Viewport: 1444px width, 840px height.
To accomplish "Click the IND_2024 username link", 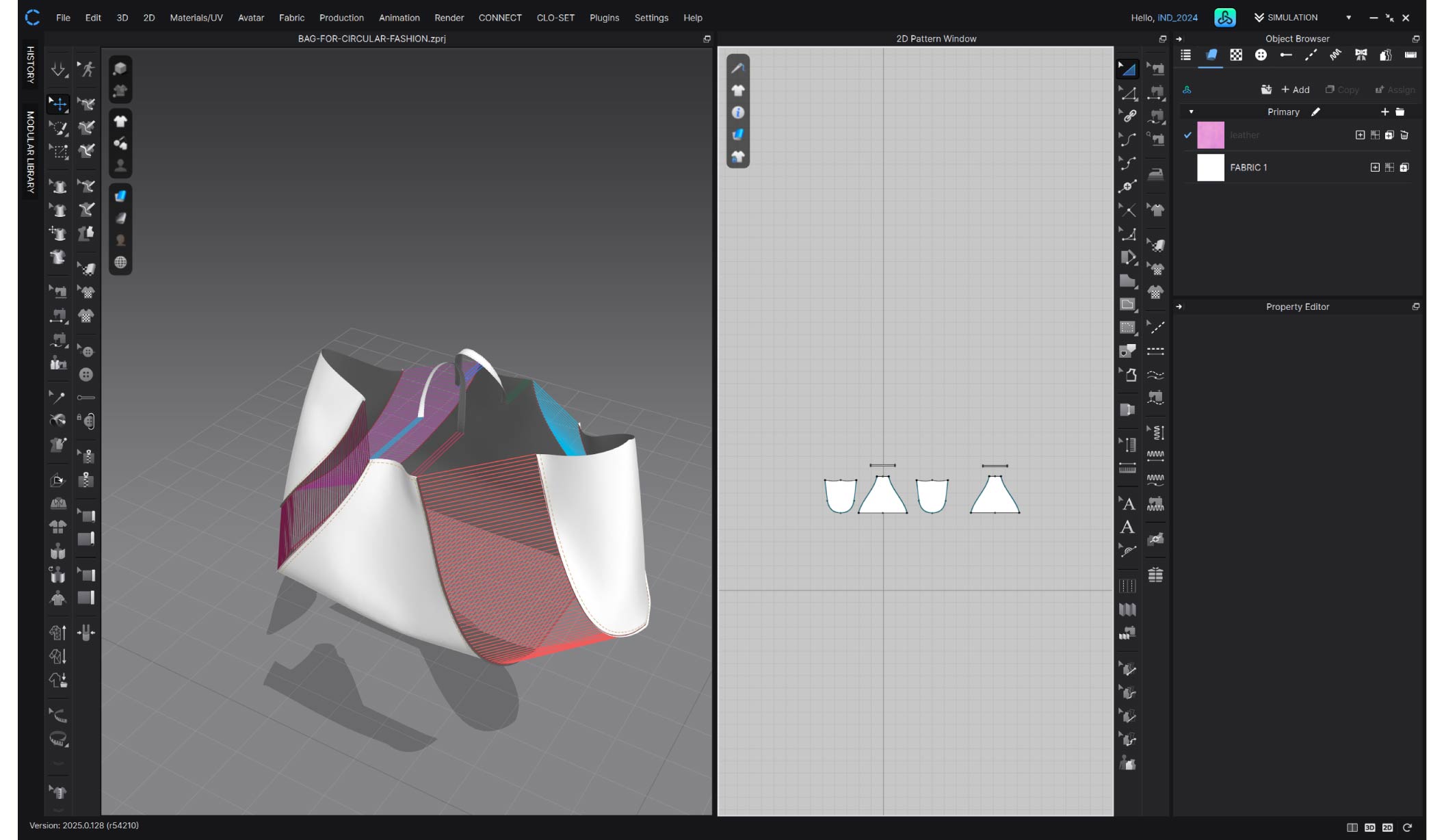I will pos(1177,18).
